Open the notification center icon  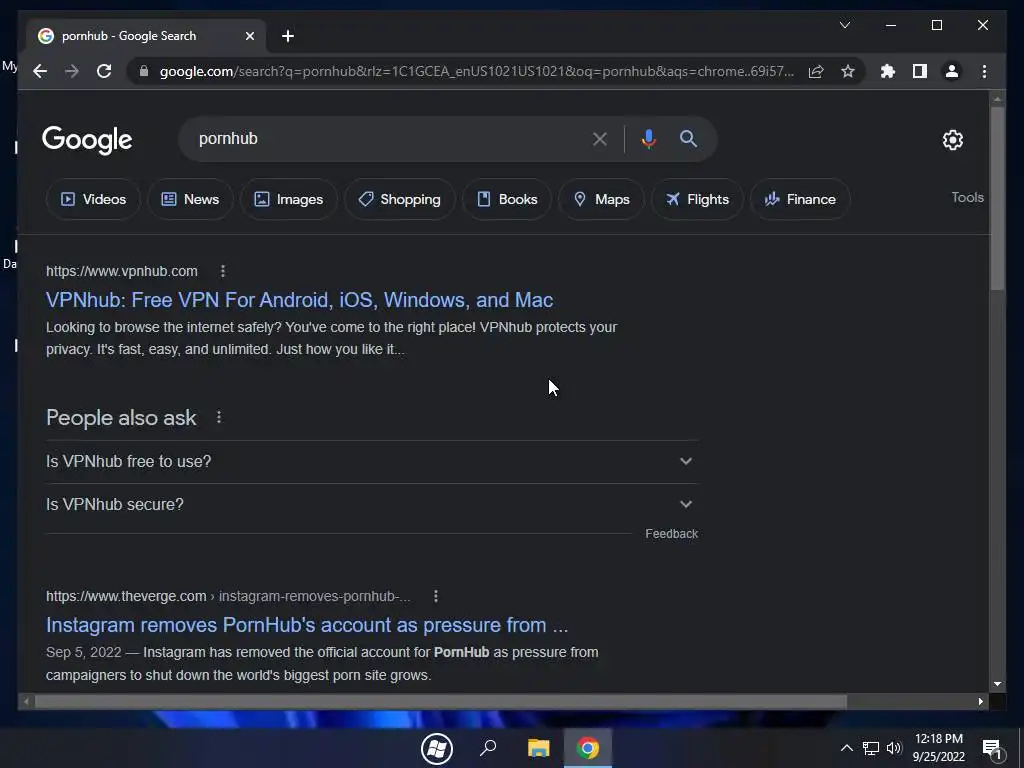(993, 749)
